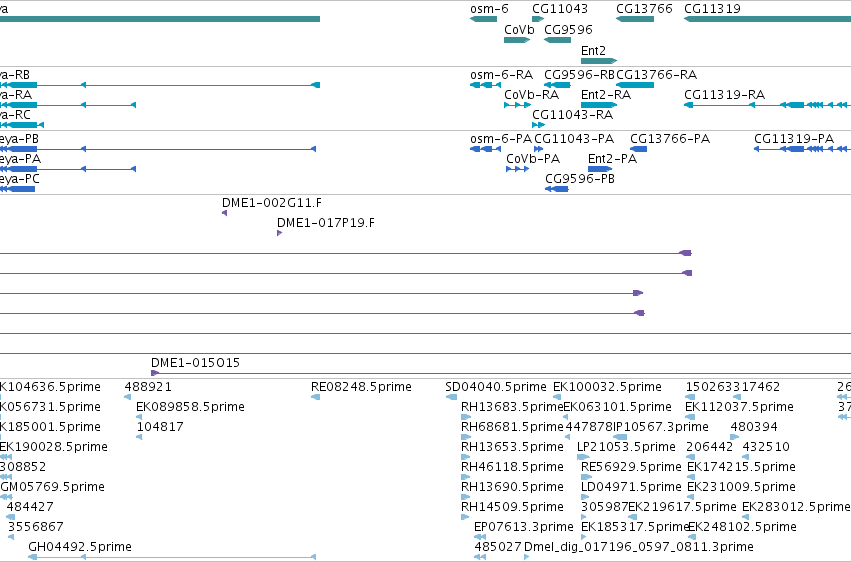Open the RH68681.5prime EST label
Viewport: 851px width, 562px height.
[512, 427]
